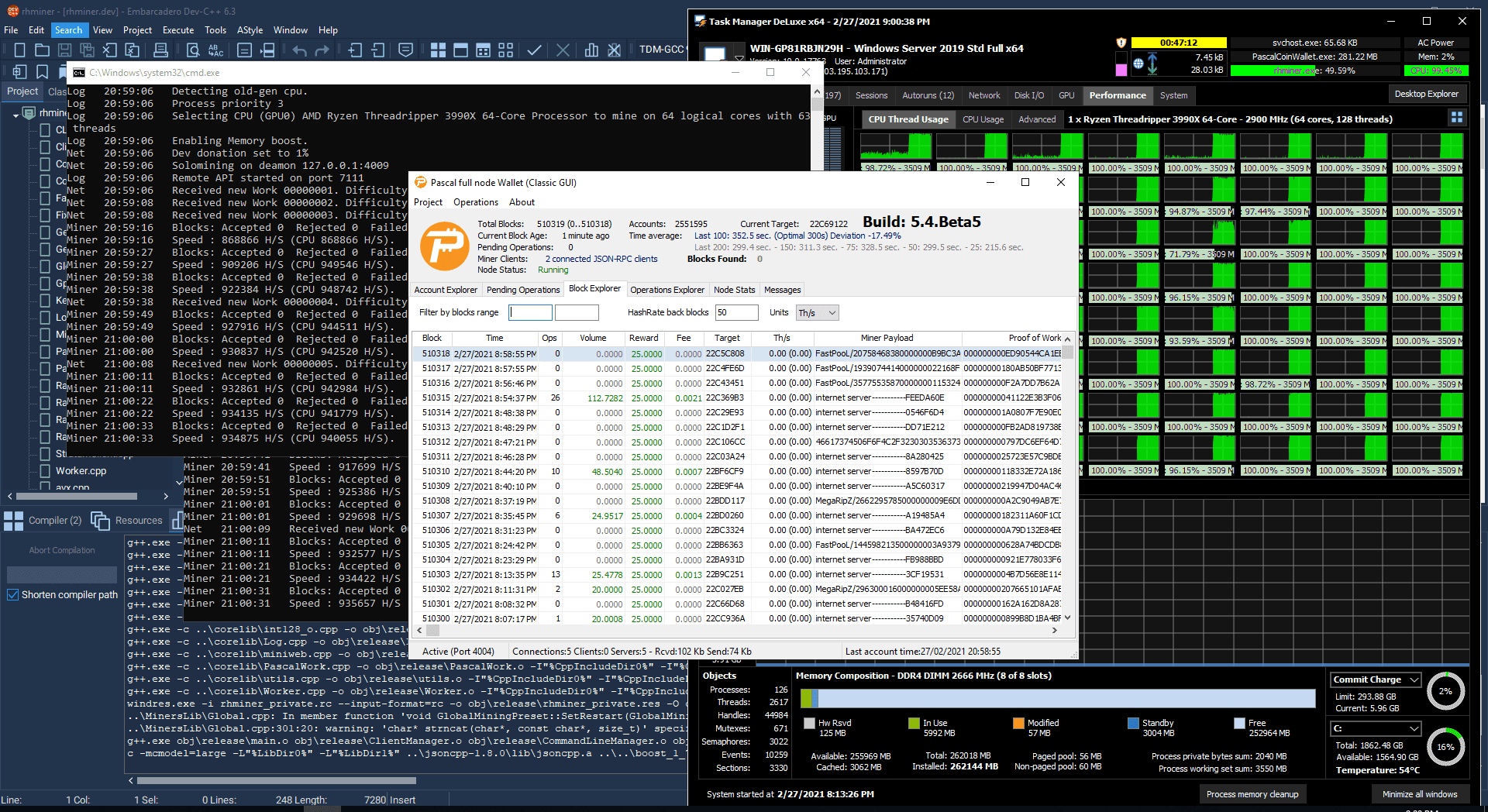Open the Search menu in Dev-C++
The height and width of the screenshot is (812, 1488).
[x=68, y=30]
